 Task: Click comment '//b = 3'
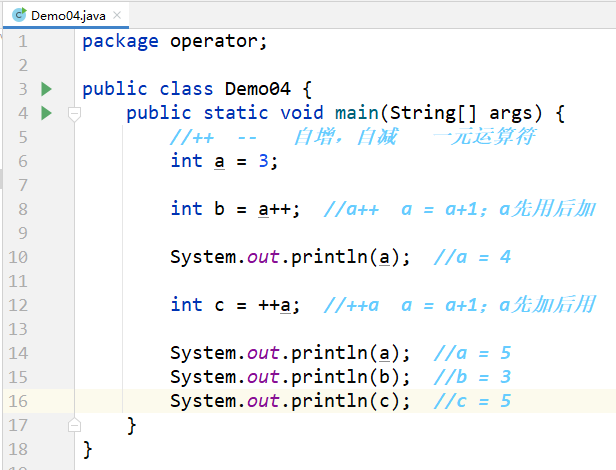click(472, 377)
